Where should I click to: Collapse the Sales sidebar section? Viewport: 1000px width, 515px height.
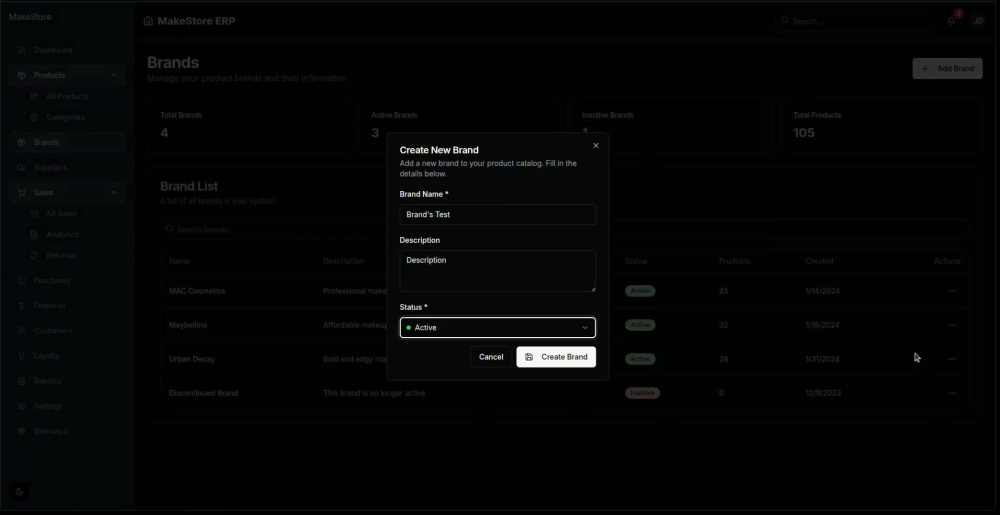(67, 192)
